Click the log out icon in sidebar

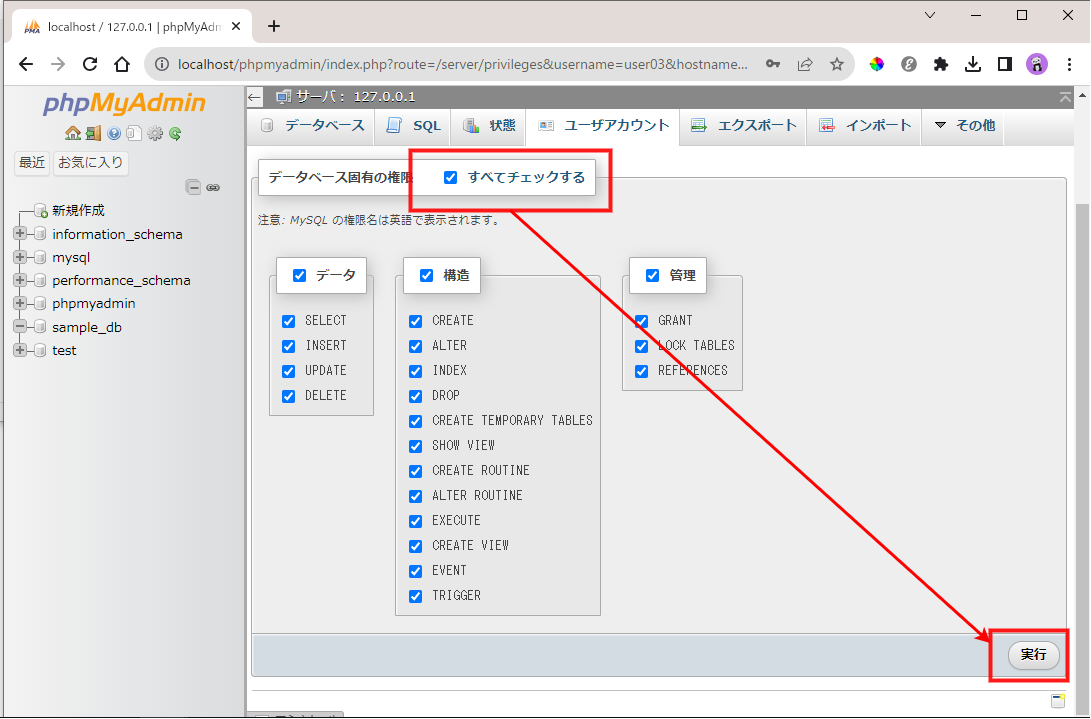93,133
